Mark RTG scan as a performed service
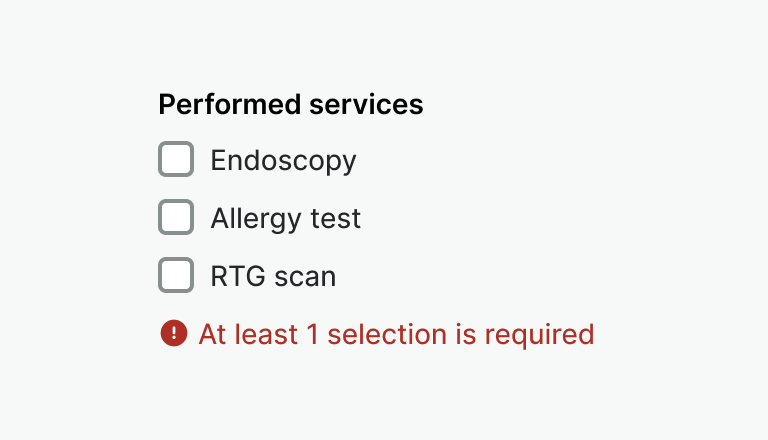This screenshot has height=440, width=768. click(x=176, y=276)
